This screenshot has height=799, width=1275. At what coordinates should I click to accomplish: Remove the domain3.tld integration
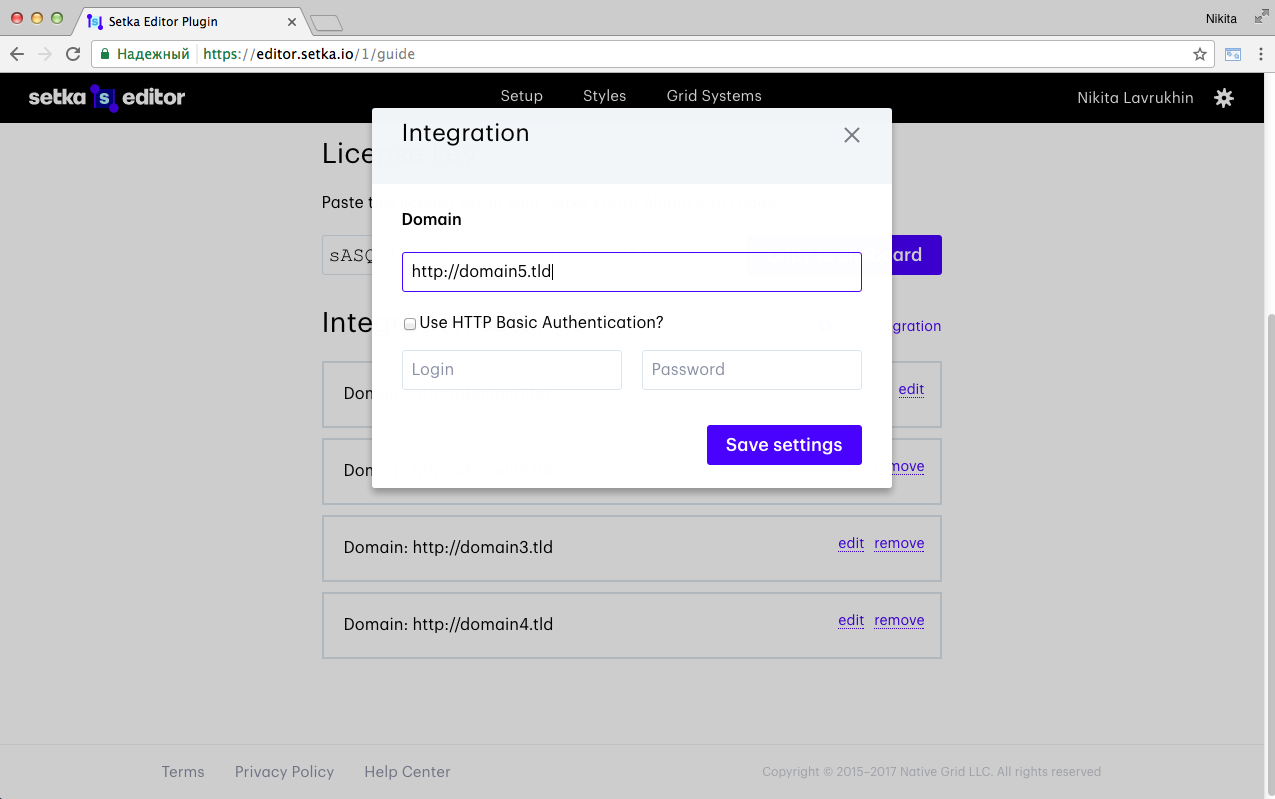(899, 543)
